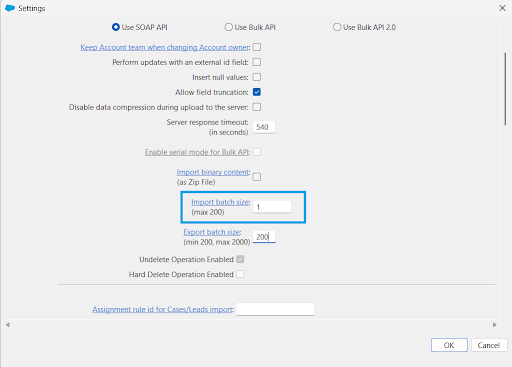Click the Import batch size input field
The image size is (512, 367).
(272, 207)
